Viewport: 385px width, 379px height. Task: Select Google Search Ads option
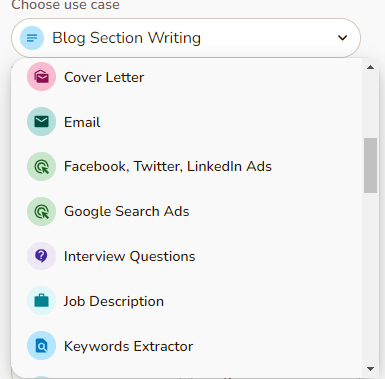[187, 212]
